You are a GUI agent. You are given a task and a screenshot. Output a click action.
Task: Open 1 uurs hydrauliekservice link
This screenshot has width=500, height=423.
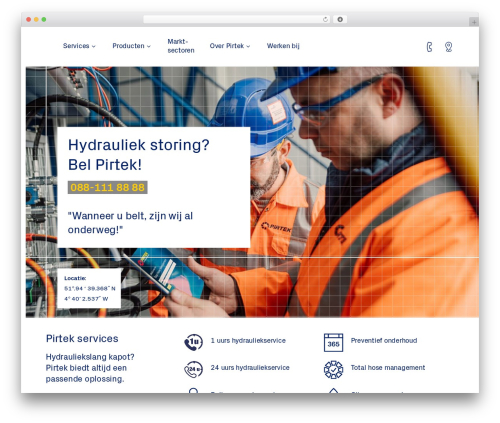(x=248, y=341)
